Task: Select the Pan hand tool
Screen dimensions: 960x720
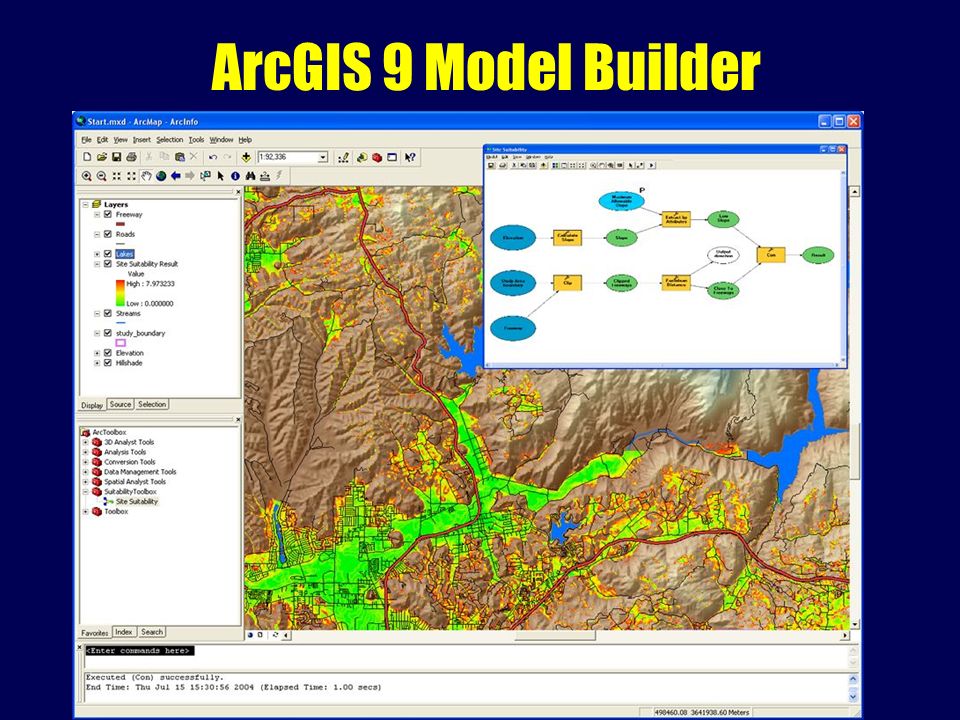Action: (146, 176)
